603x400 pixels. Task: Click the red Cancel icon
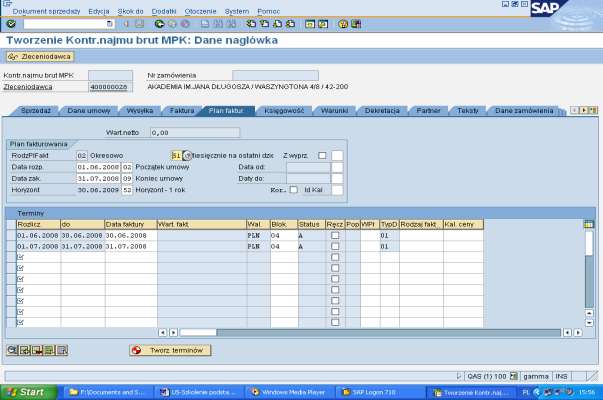[x=185, y=24]
